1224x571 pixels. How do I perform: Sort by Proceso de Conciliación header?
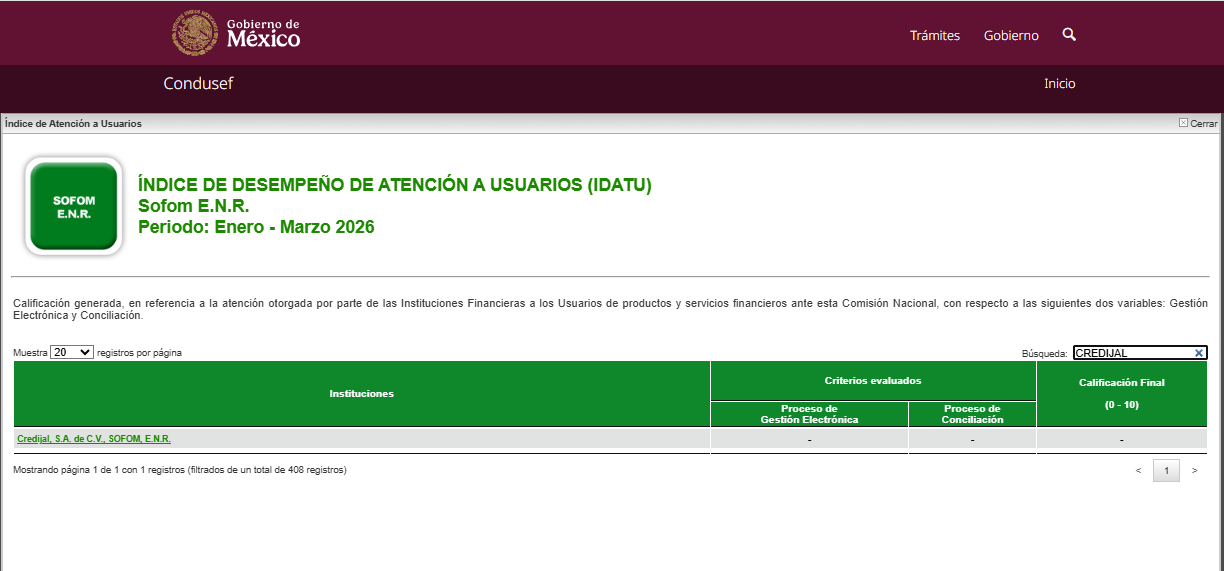(x=972, y=414)
